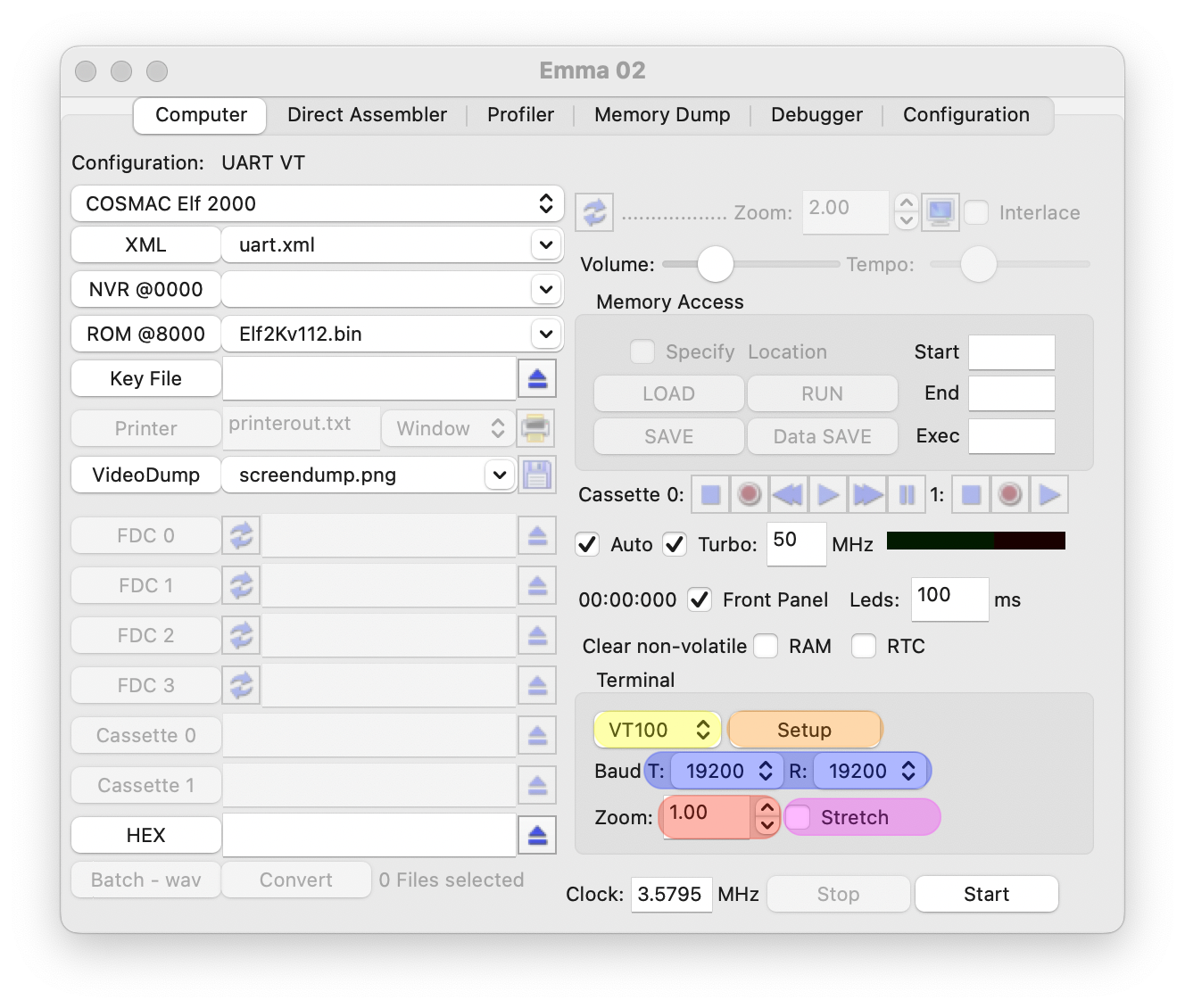
Task: Click the FDC 1 refresh arrows icon
Action: [x=242, y=585]
